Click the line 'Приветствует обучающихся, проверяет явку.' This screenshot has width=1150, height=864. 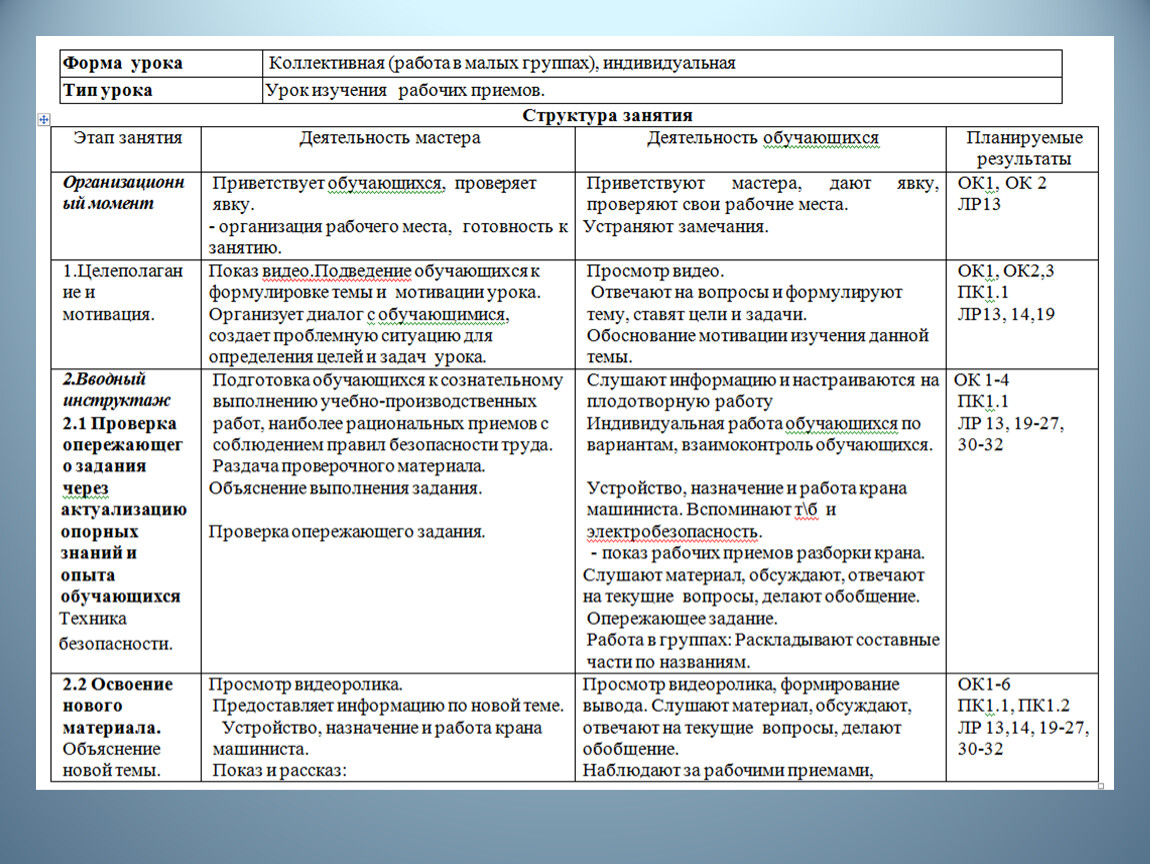pos(374,194)
